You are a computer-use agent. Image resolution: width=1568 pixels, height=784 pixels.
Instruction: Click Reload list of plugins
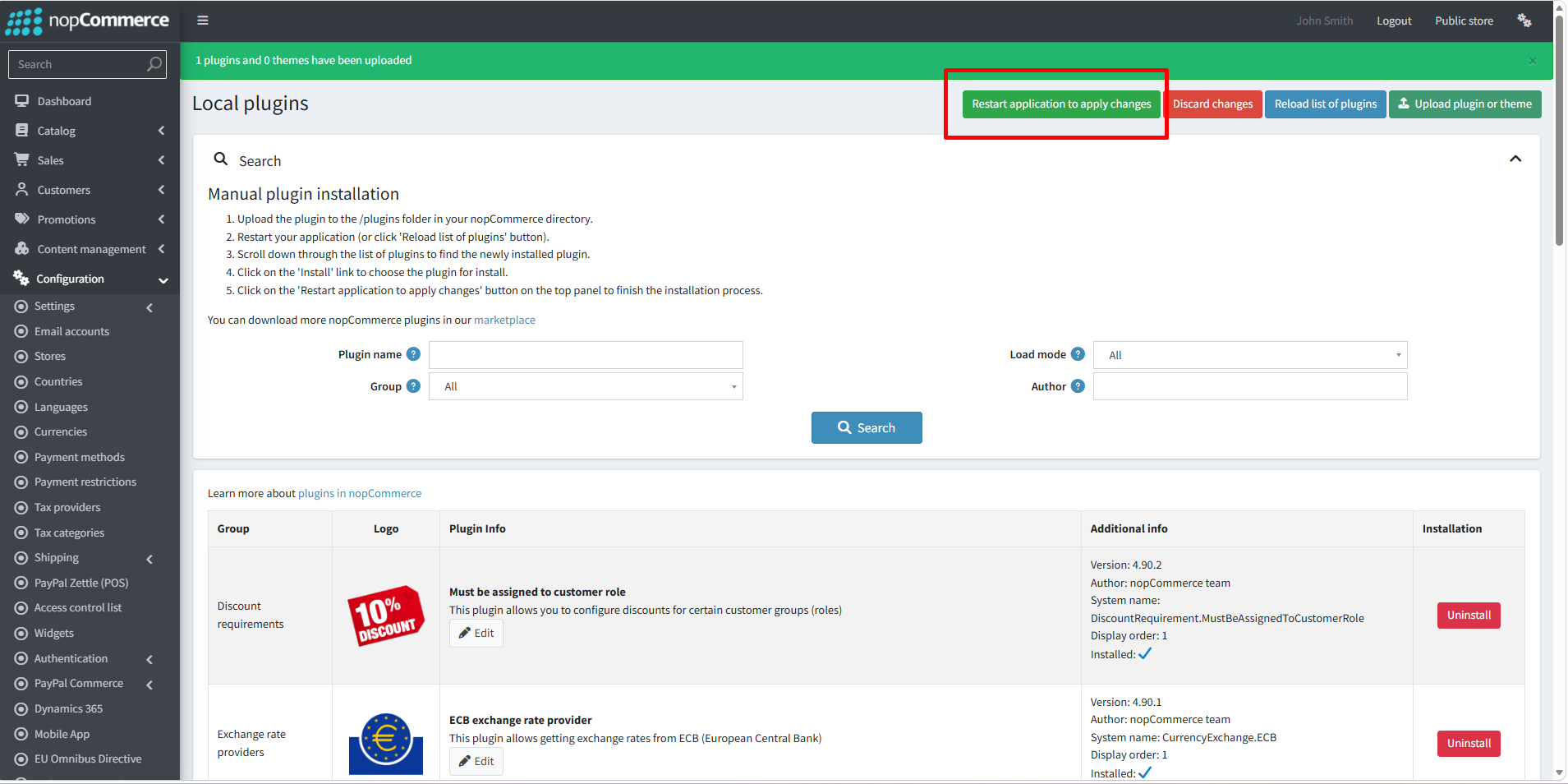1326,104
